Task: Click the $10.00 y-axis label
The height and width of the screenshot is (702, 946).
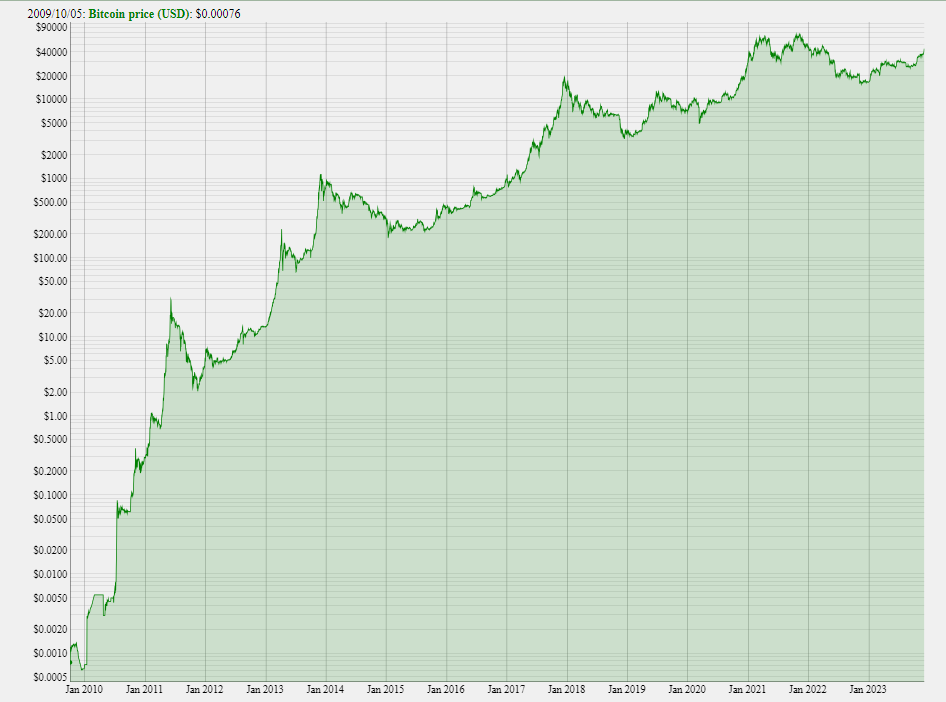Action: (52, 337)
